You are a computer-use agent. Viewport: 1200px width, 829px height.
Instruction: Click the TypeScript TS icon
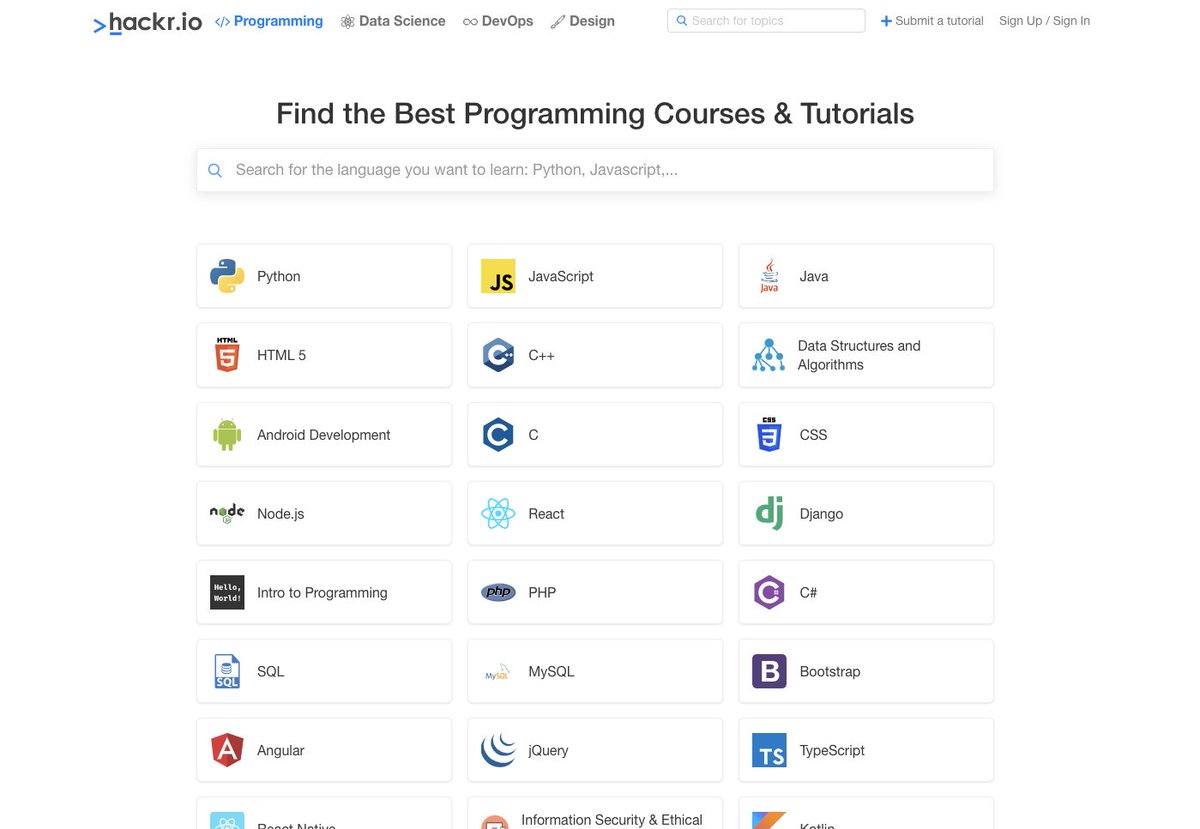coord(769,750)
